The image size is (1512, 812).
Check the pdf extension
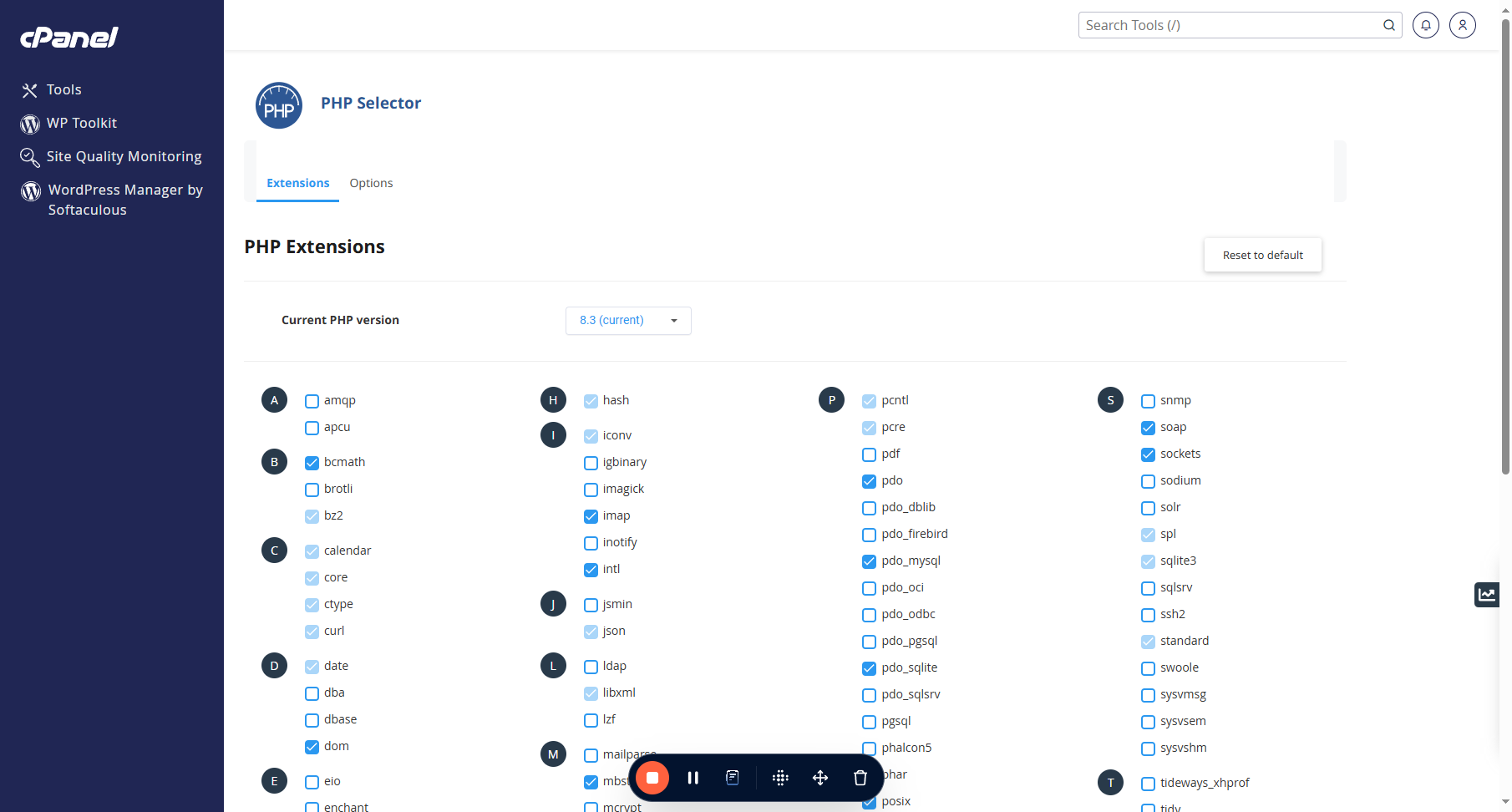pyautogui.click(x=869, y=454)
